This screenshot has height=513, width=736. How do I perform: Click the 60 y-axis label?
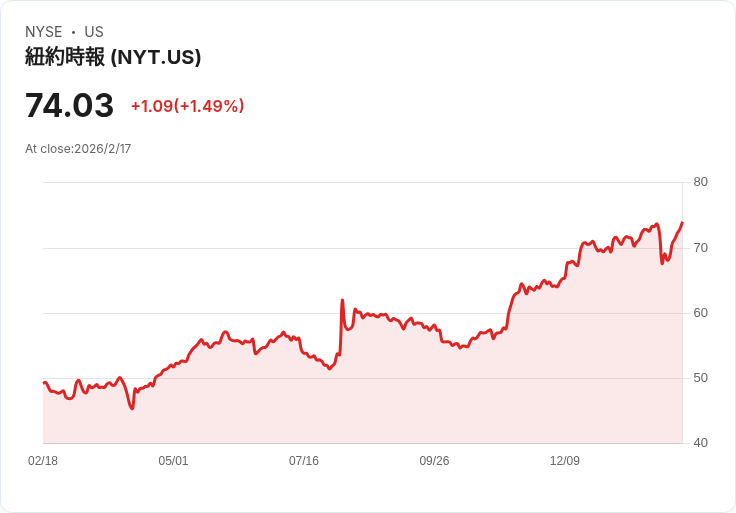coord(700,313)
